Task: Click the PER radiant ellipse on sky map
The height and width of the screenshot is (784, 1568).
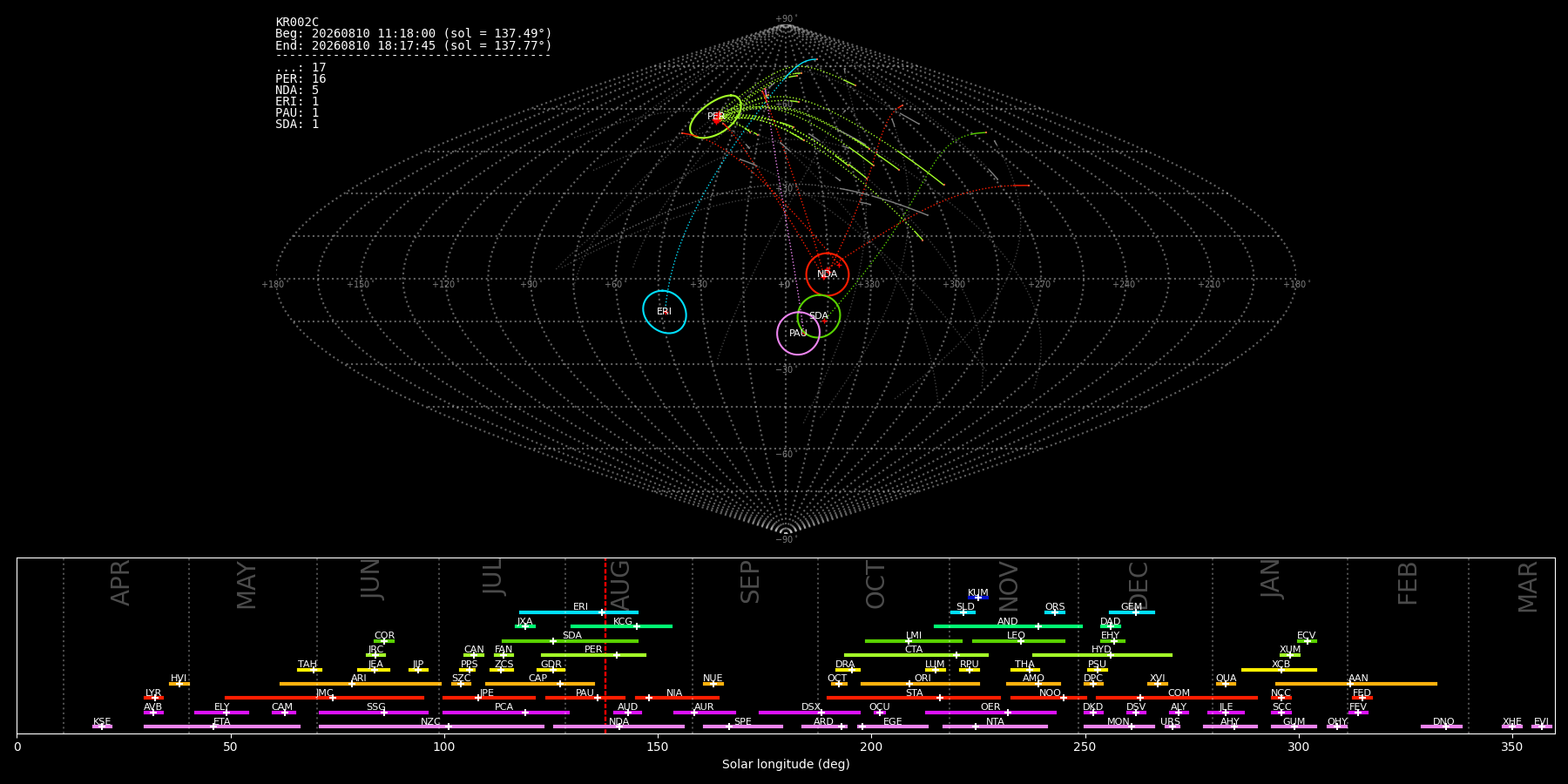Action: tap(716, 117)
